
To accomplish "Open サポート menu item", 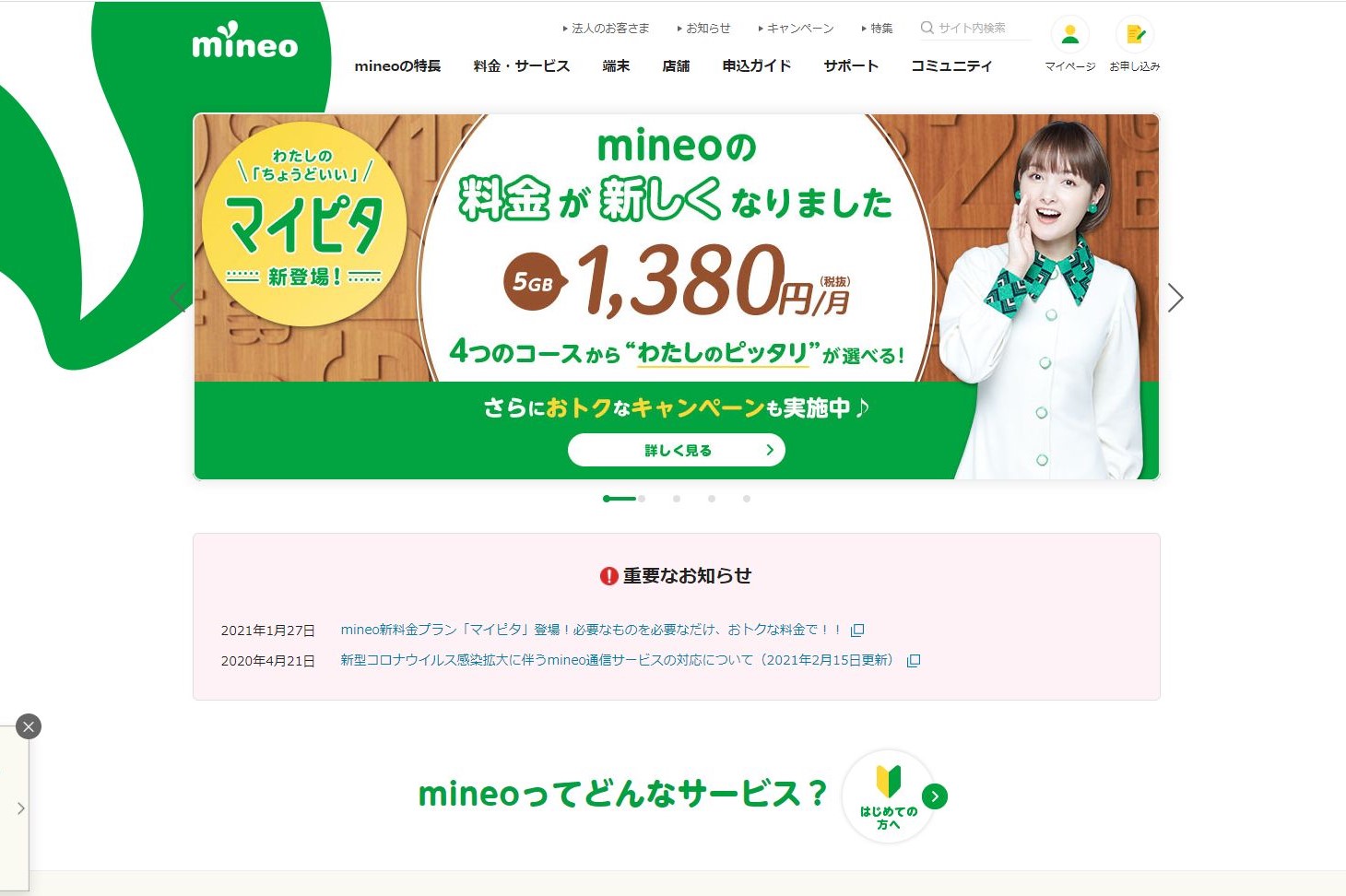I will 851,66.
